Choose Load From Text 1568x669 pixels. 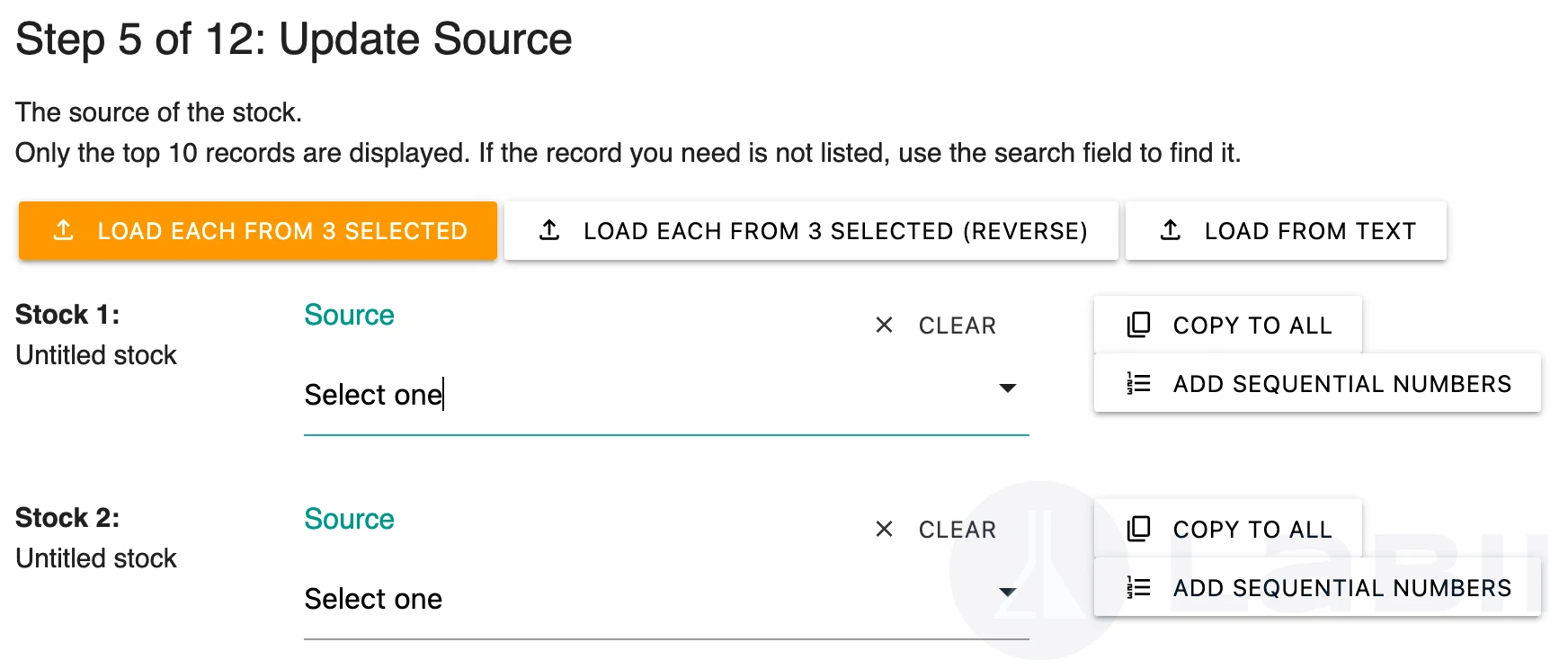pyautogui.click(x=1286, y=231)
